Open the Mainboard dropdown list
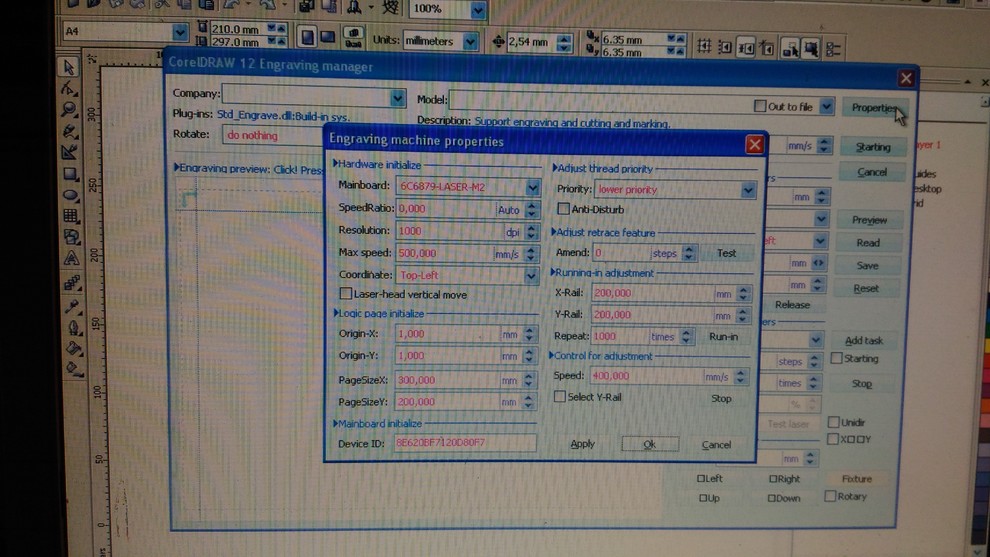Image resolution: width=990 pixels, height=557 pixels. pyautogui.click(x=532, y=187)
